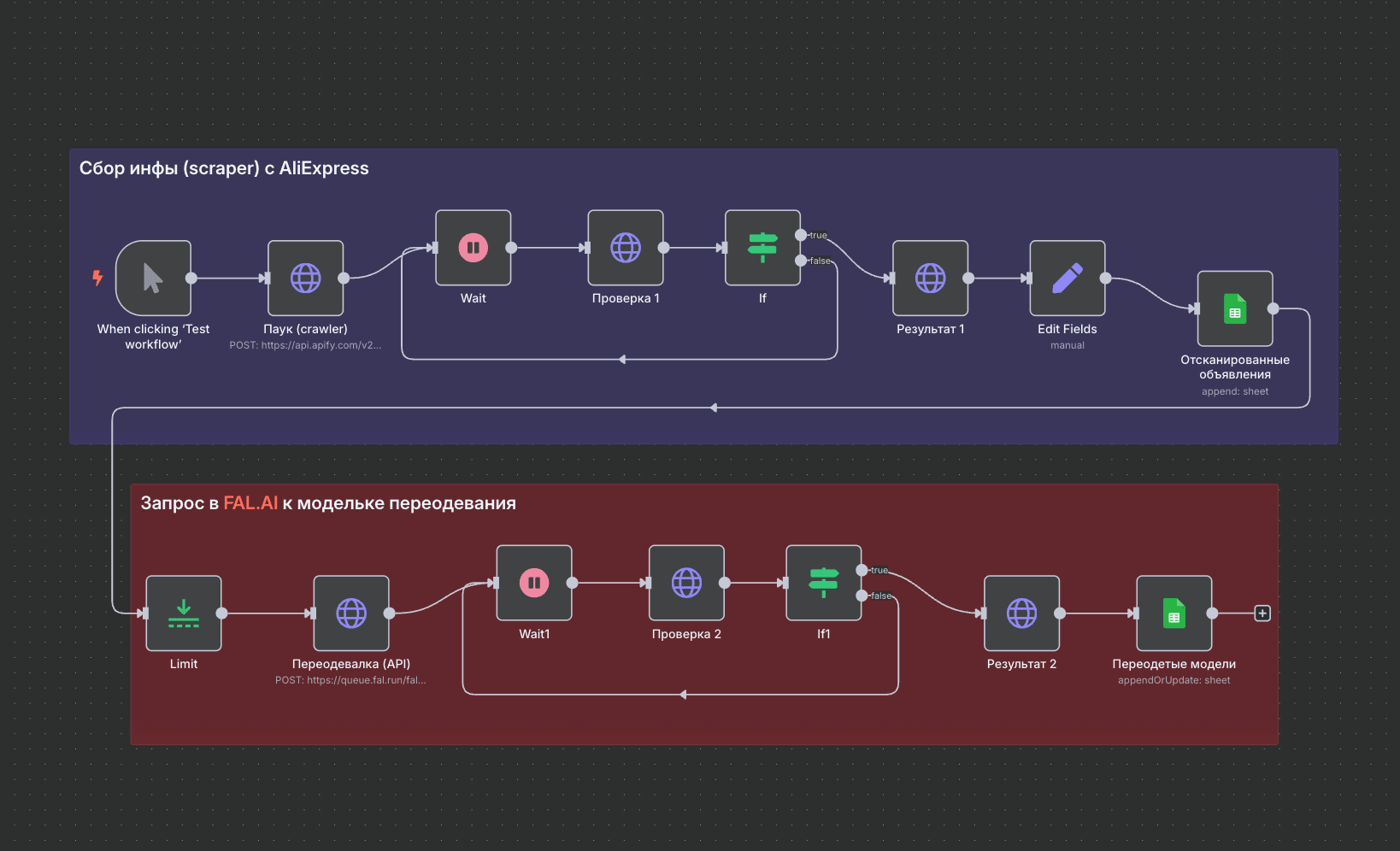Click the output dot of Результат 1

coord(968,278)
